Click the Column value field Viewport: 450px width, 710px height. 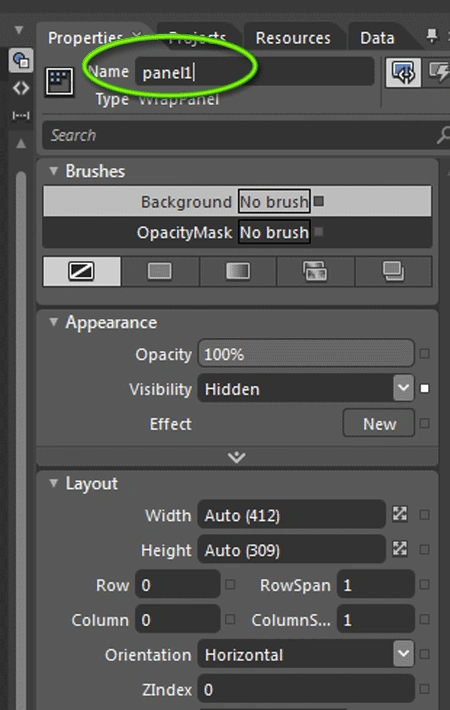(x=177, y=619)
